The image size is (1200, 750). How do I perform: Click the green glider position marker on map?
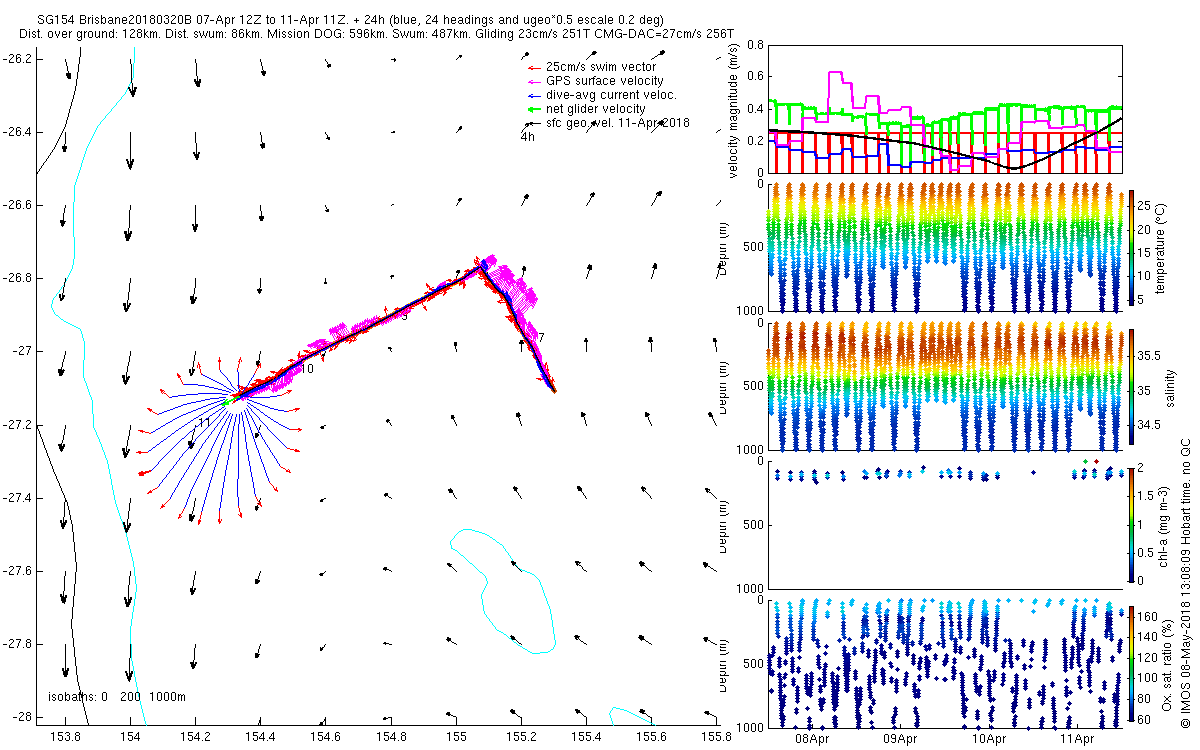[x=229, y=401]
